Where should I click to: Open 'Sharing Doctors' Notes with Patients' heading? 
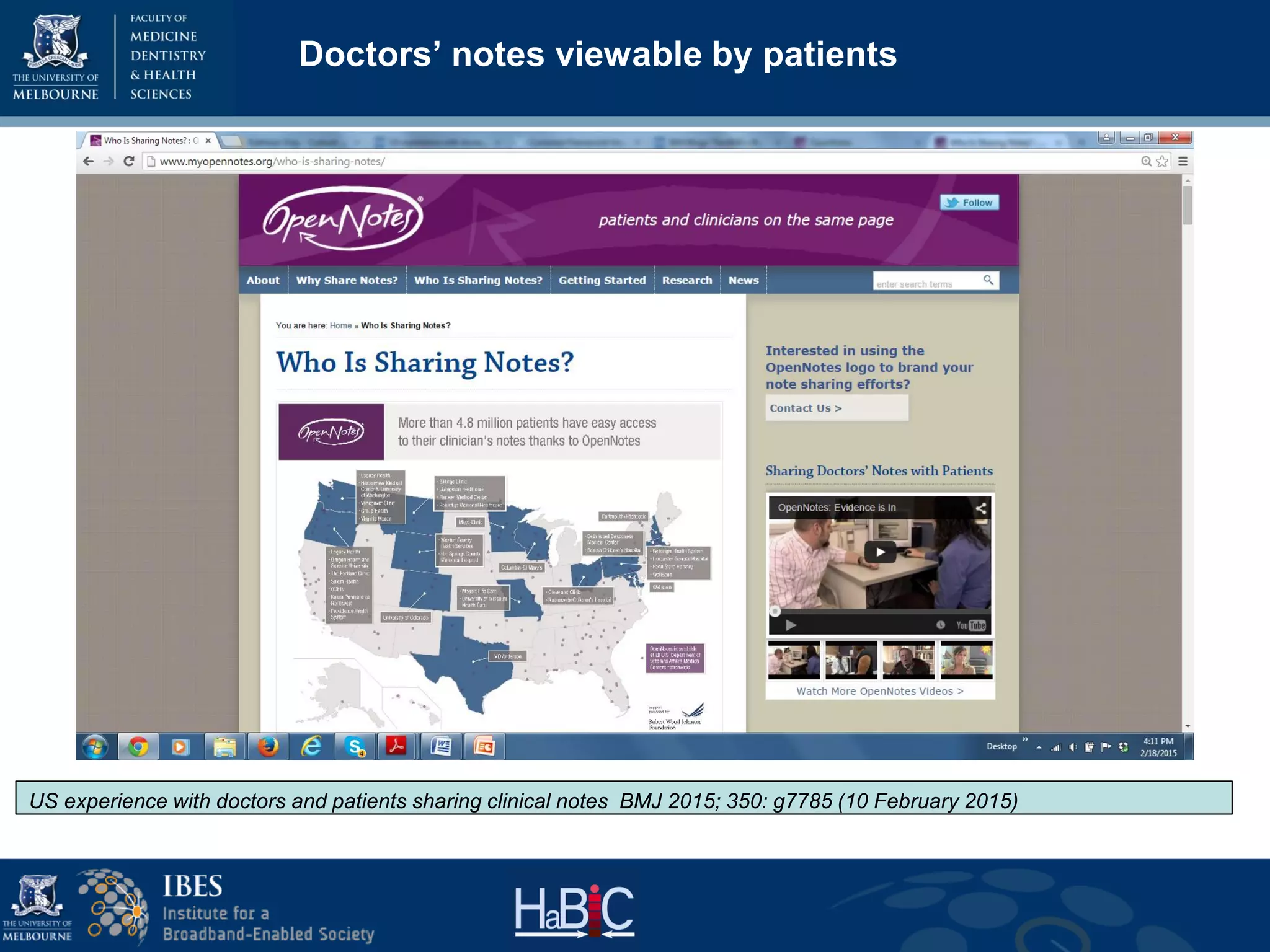(x=879, y=471)
